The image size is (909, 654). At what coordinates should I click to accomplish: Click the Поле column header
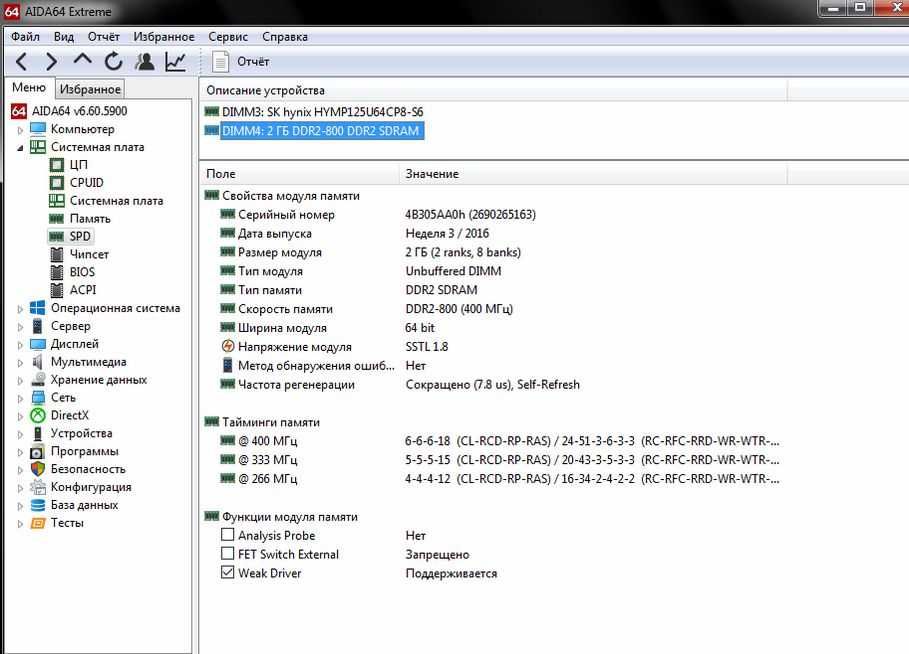[300, 174]
